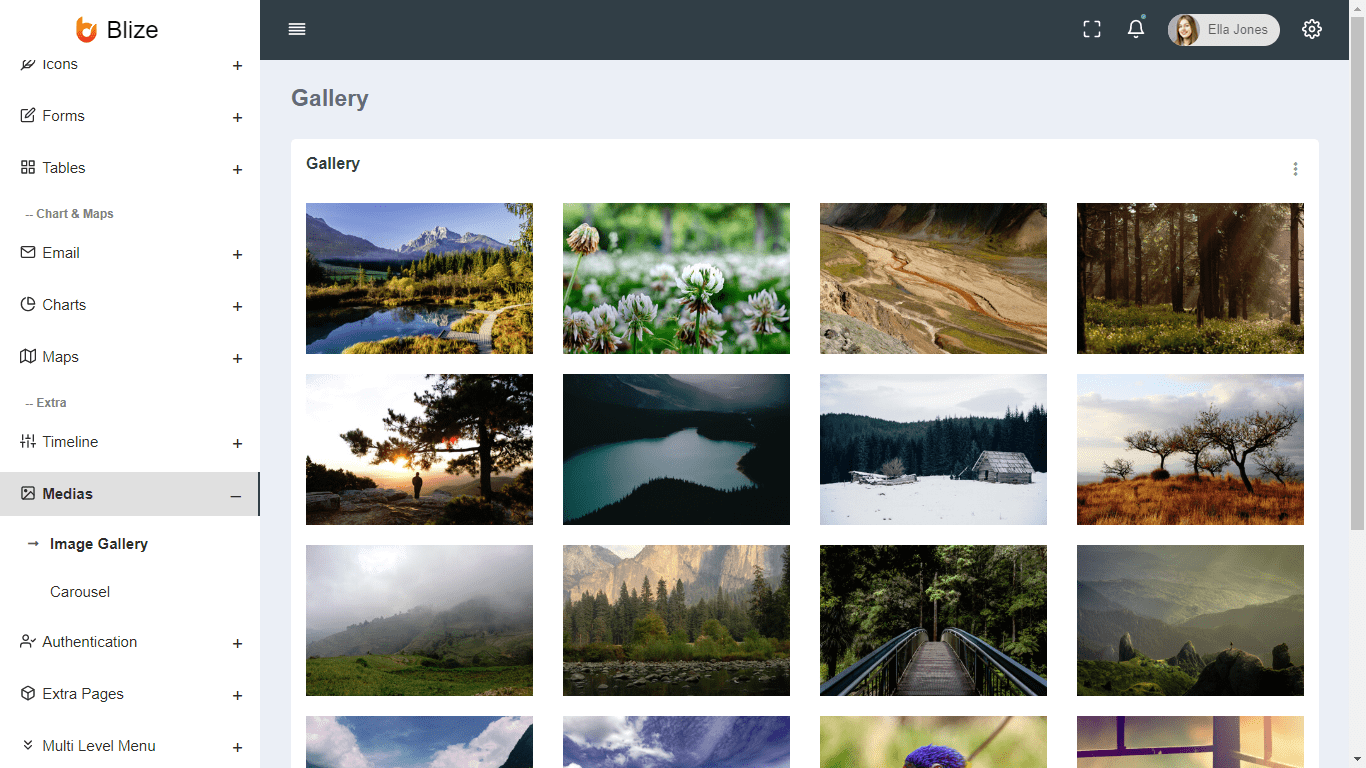Open the Authentication menu label
Image resolution: width=1366 pixels, height=768 pixels.
[90, 642]
